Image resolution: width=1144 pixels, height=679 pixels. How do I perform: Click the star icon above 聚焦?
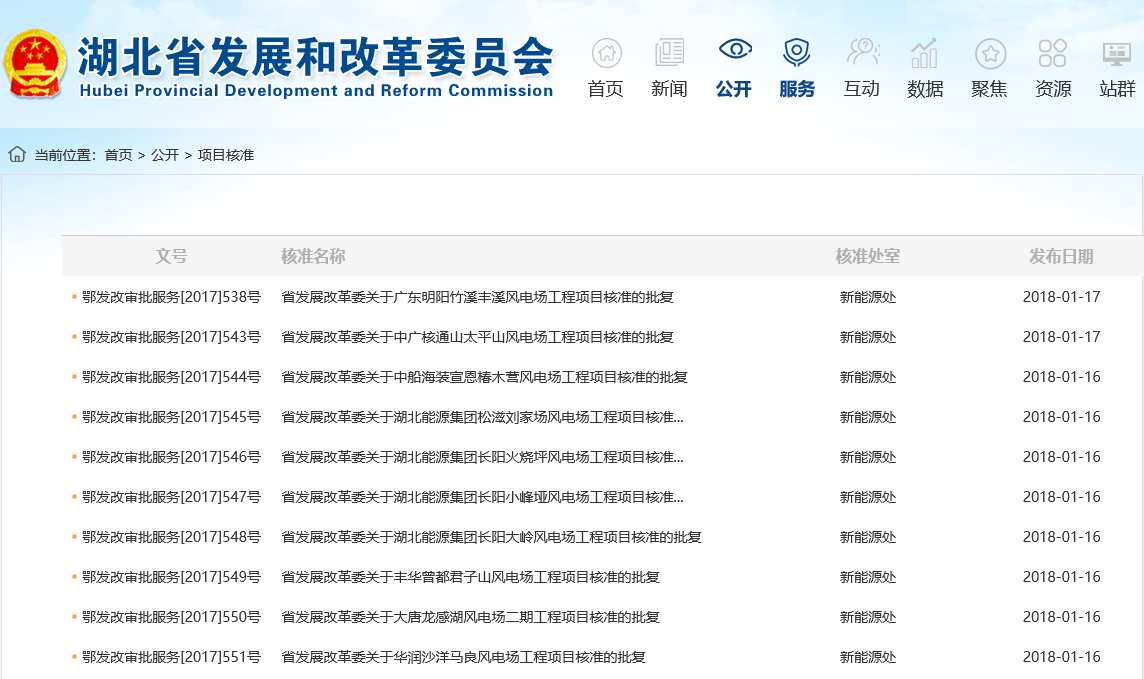[989, 53]
